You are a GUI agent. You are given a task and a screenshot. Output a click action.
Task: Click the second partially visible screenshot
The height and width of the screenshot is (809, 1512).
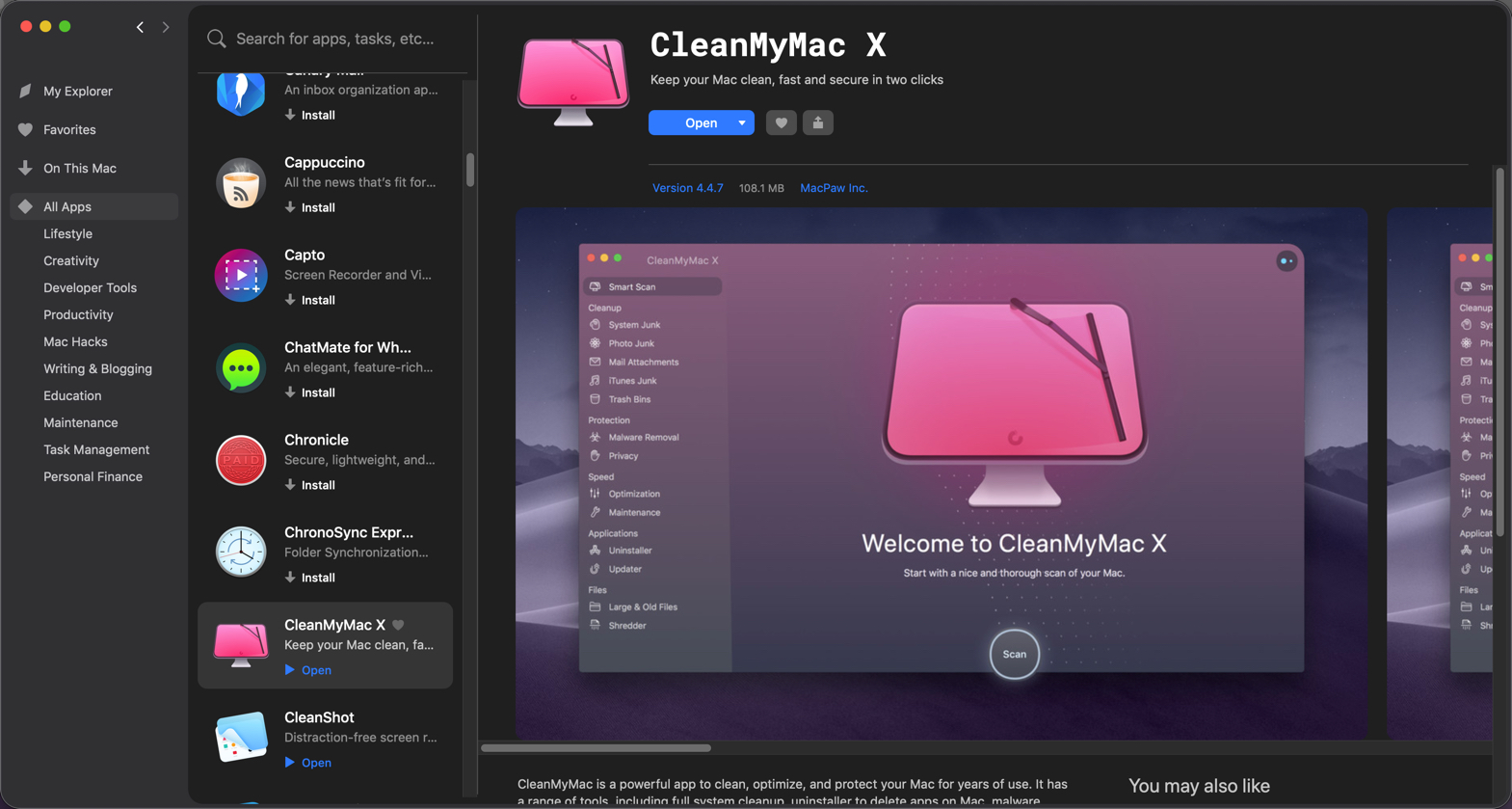[x=1440, y=473]
